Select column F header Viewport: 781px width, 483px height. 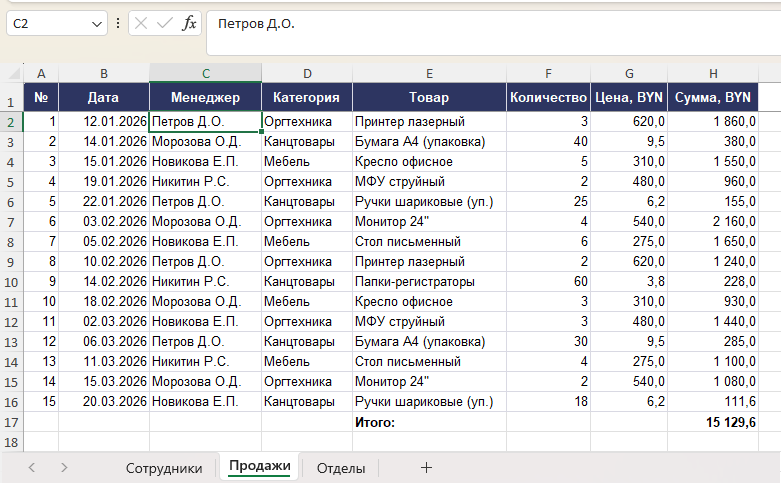click(548, 74)
